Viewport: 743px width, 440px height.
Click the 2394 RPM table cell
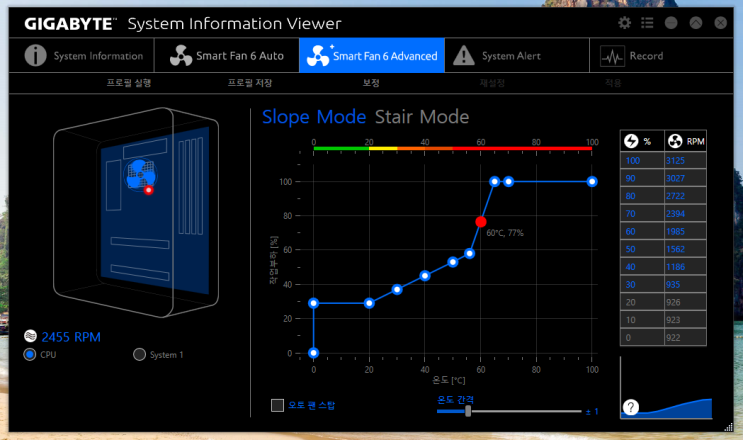pyautogui.click(x=685, y=214)
